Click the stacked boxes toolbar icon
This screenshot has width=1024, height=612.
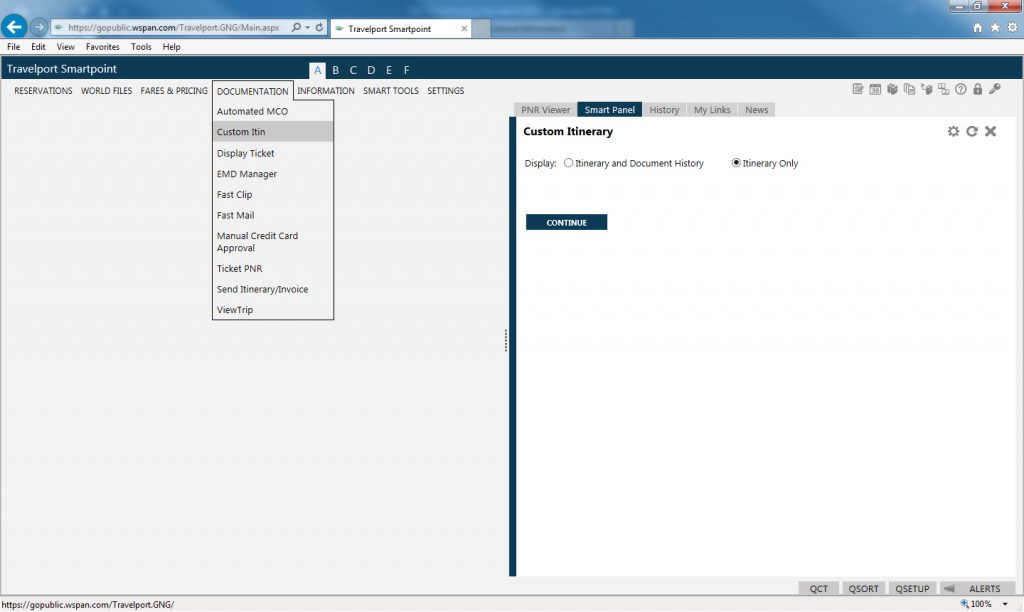(892, 89)
